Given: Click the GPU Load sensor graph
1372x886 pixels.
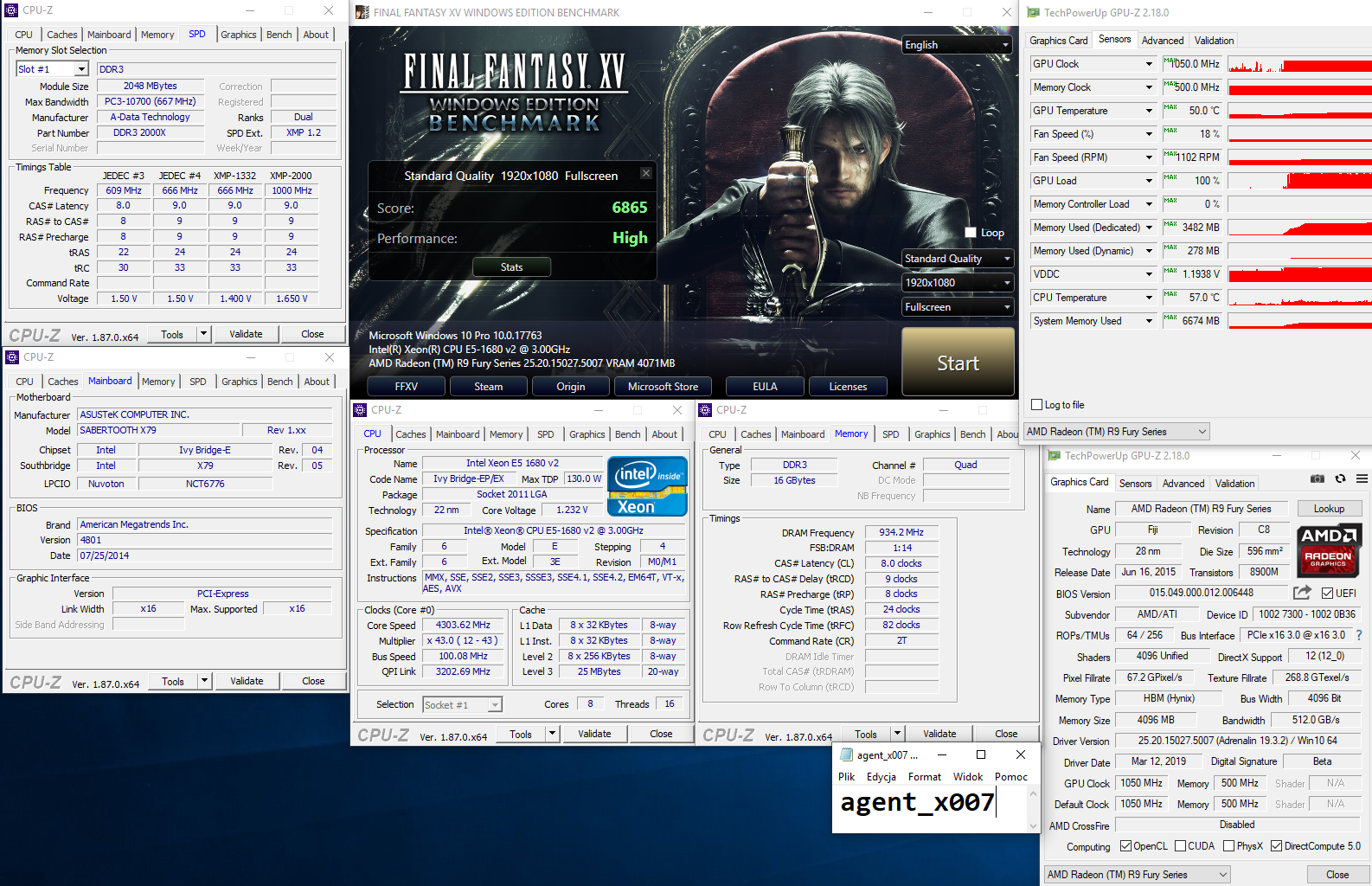Looking at the screenshot, I should pyautogui.click(x=1299, y=181).
